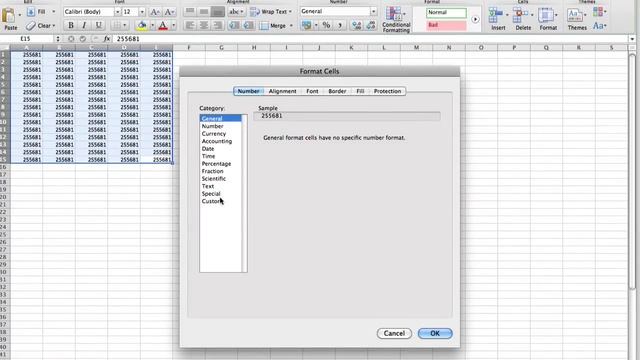The image size is (640, 360).
Task: Switch to Font tab in dialog
Action: pos(312,91)
